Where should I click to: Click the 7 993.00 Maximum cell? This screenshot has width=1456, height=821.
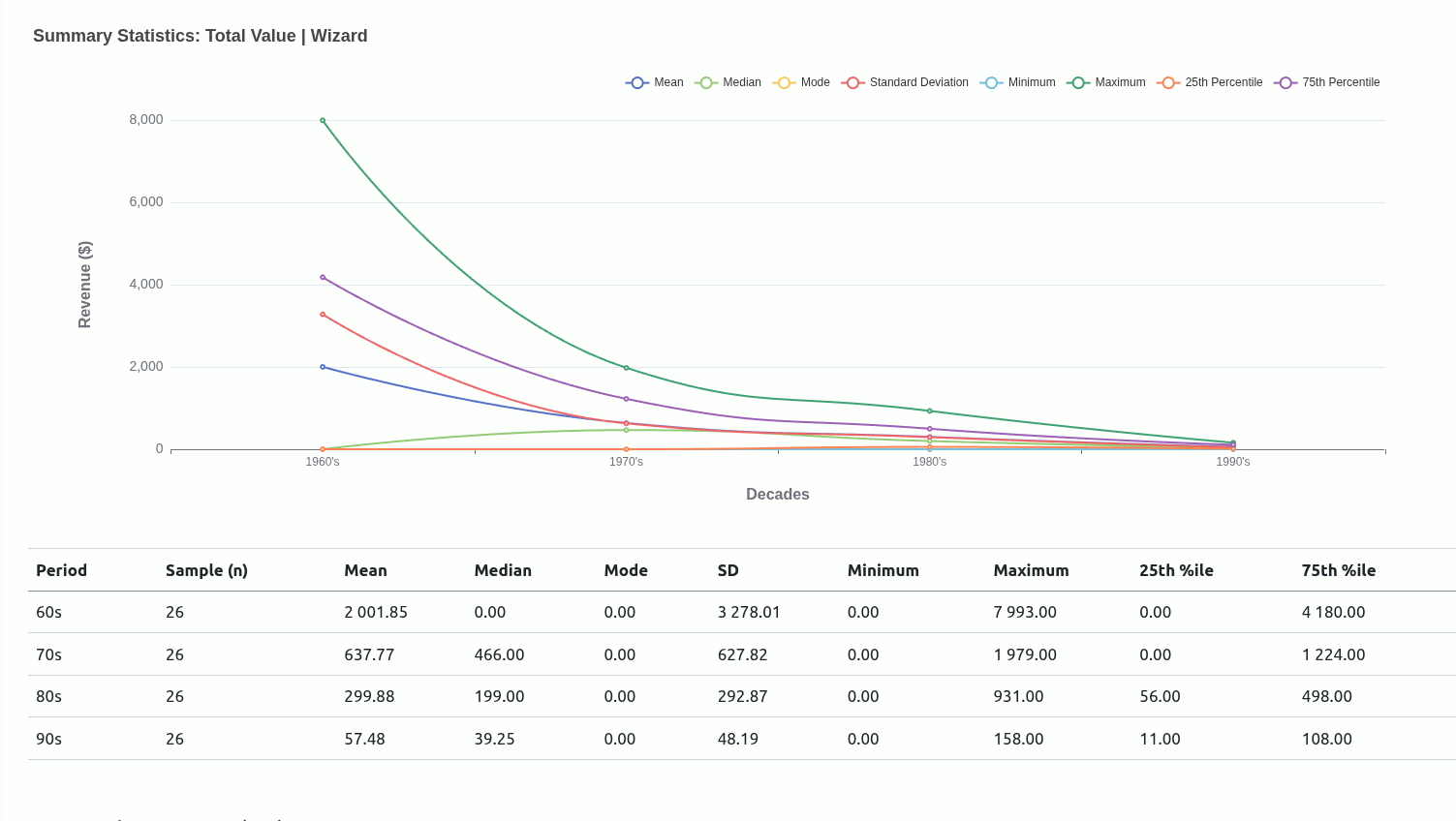click(x=1025, y=612)
